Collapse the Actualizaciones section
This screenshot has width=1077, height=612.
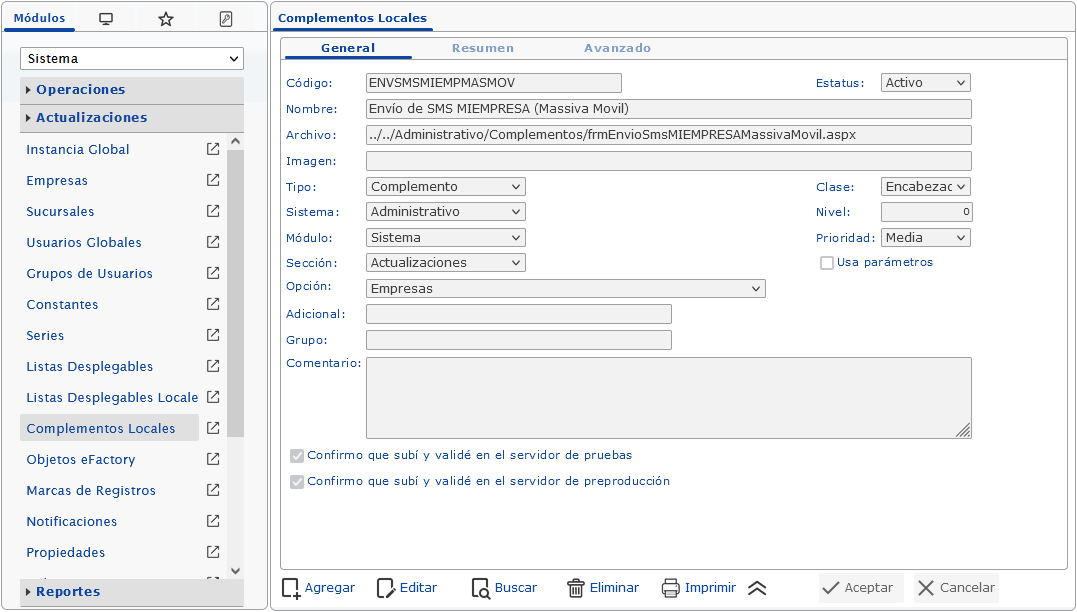[x=132, y=118]
